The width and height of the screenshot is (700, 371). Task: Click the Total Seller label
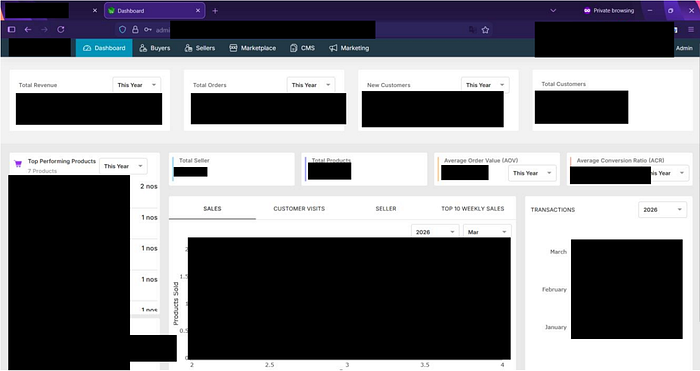[194, 160]
